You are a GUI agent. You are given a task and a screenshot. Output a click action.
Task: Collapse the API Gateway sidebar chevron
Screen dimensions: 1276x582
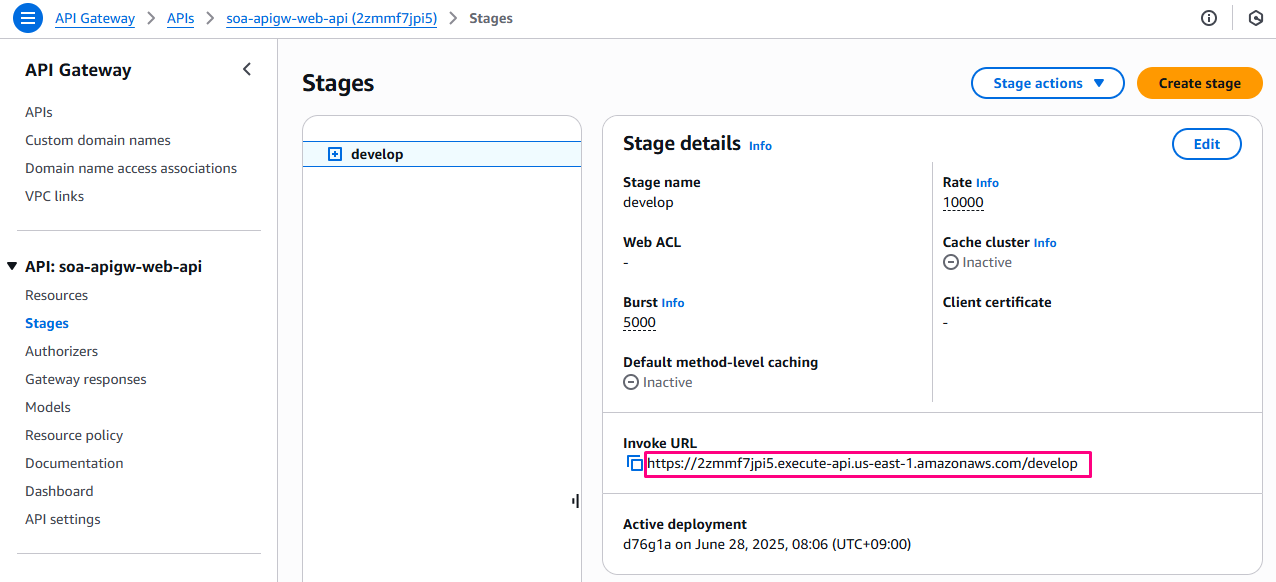(x=247, y=70)
